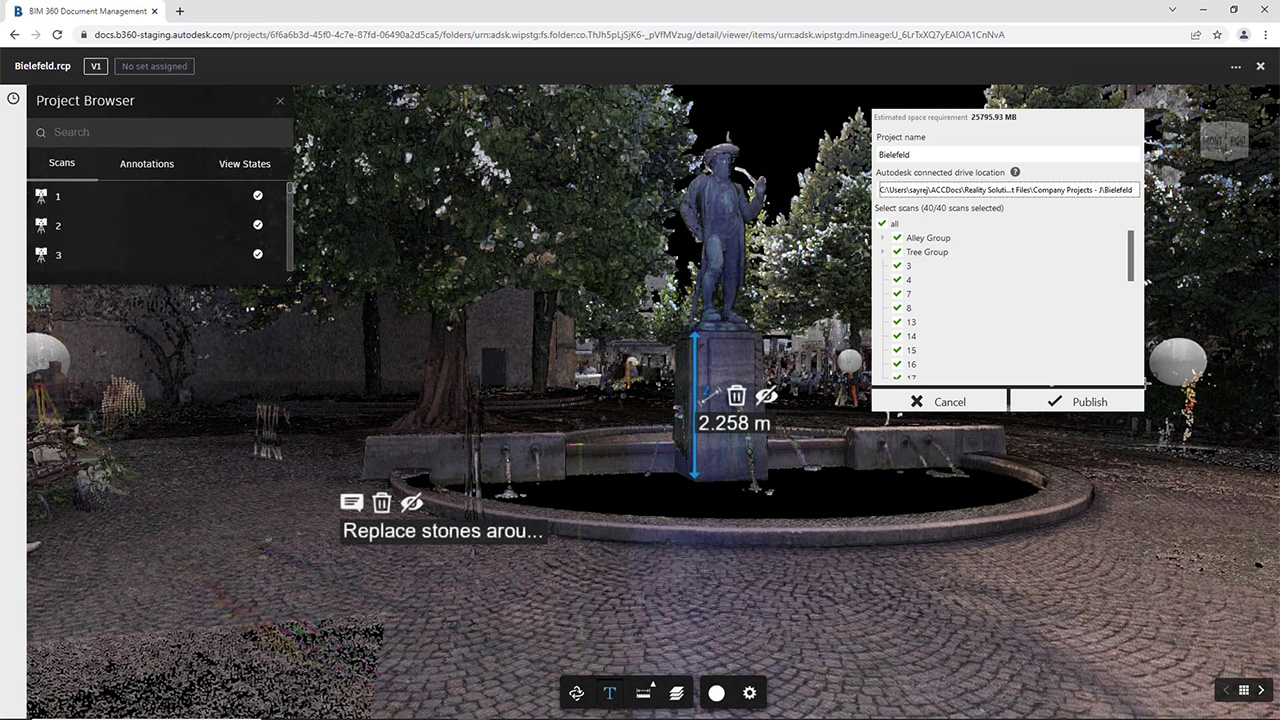Toggle the Alley Group checkbox
Screen dimensions: 1280x720
point(897,238)
